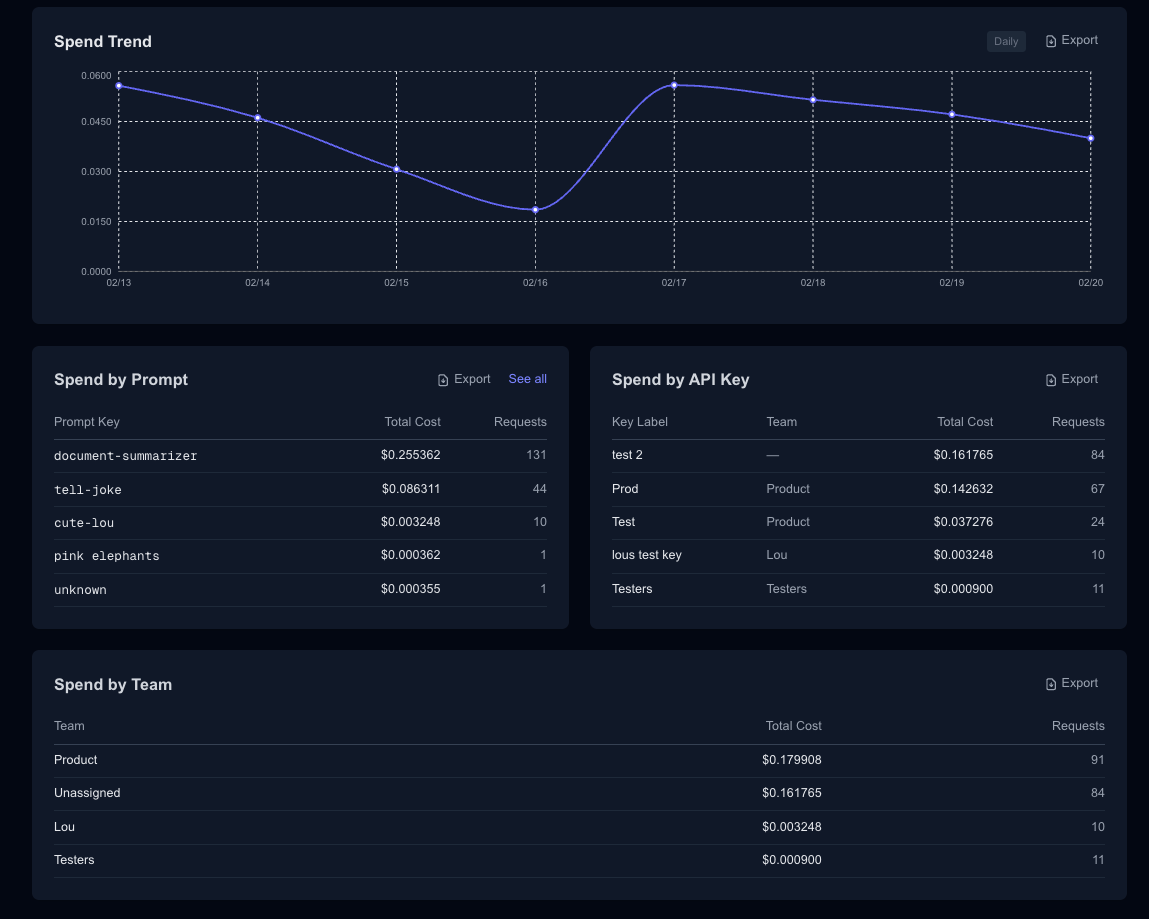Click the Prod row in Spend by API Key
1149x919 pixels.
click(624, 488)
